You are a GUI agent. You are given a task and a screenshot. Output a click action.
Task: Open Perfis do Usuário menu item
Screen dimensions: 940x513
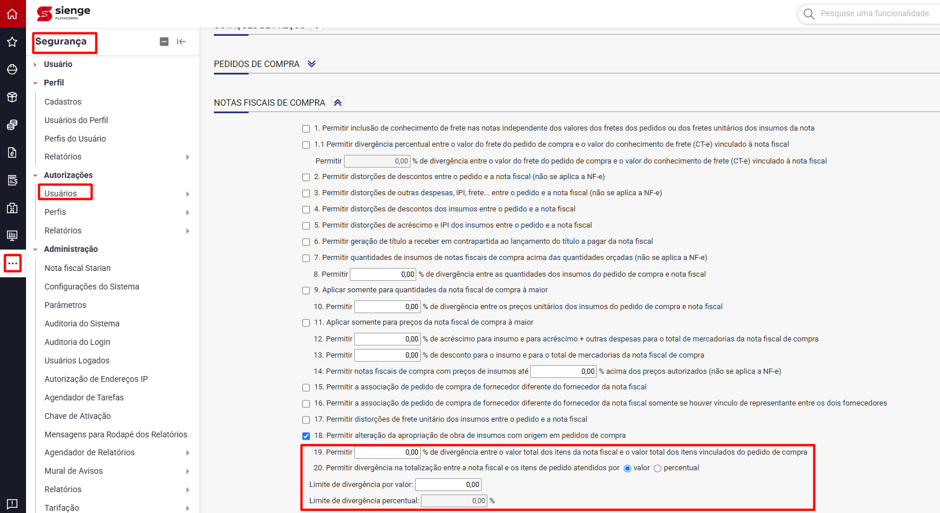(75, 138)
